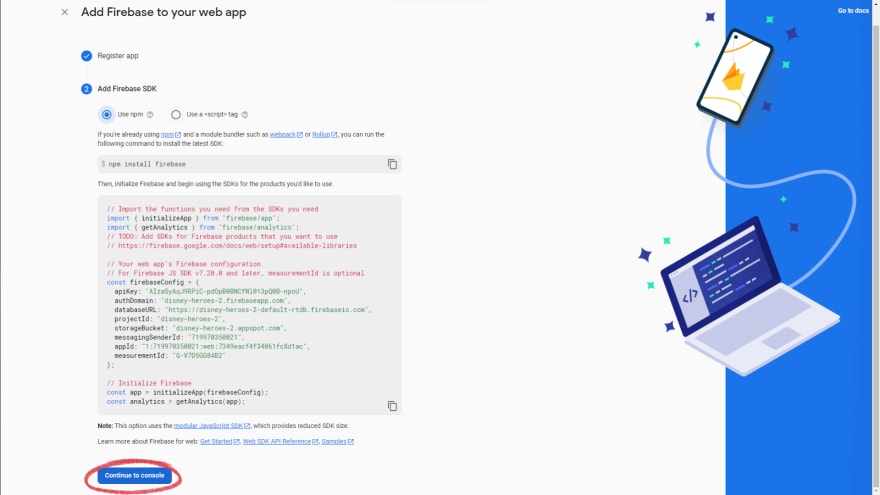The image size is (880, 495).
Task: Open the modular JavaScript SDK link
Action: point(212,426)
